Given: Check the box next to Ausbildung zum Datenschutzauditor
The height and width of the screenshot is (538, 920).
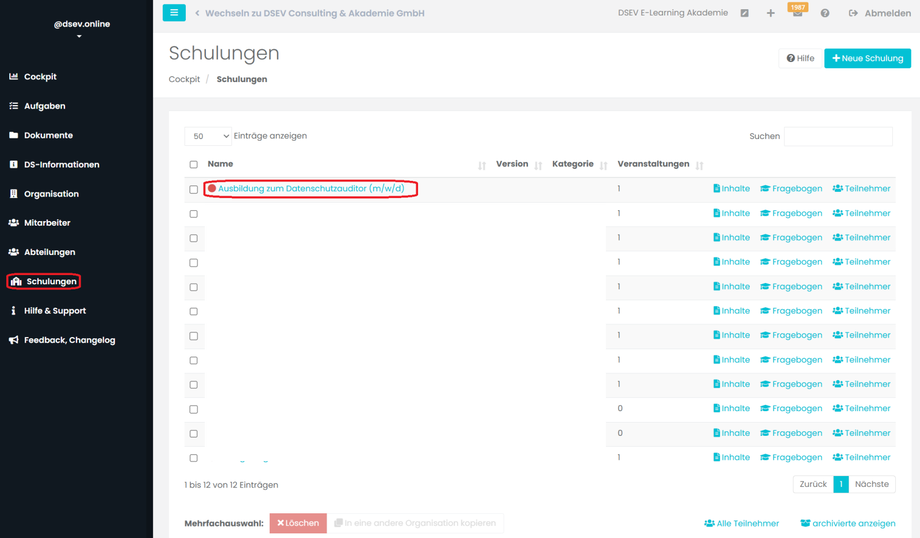Looking at the screenshot, I should (194, 190).
